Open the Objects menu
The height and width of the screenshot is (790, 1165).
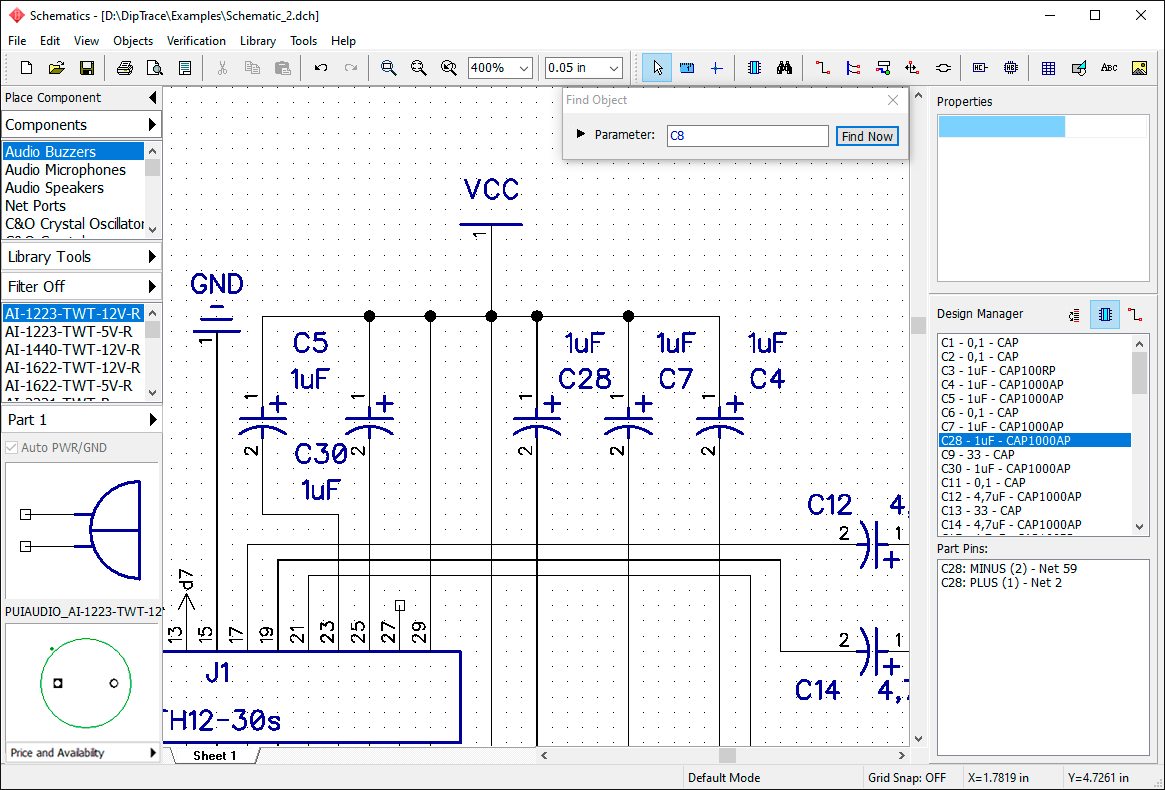click(x=133, y=41)
